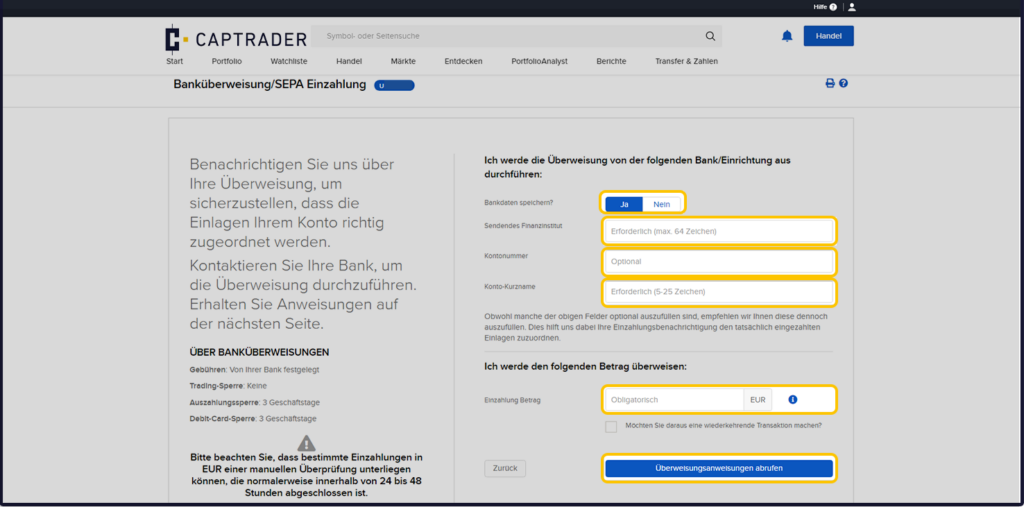Click Ich werde den folgenden Betrag überweisen heading
1024x507 pixels.
585,367
